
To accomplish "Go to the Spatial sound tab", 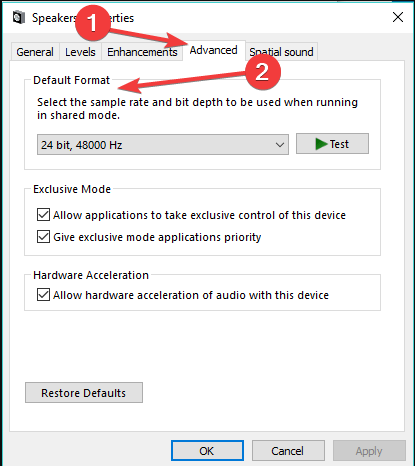I will [281, 52].
